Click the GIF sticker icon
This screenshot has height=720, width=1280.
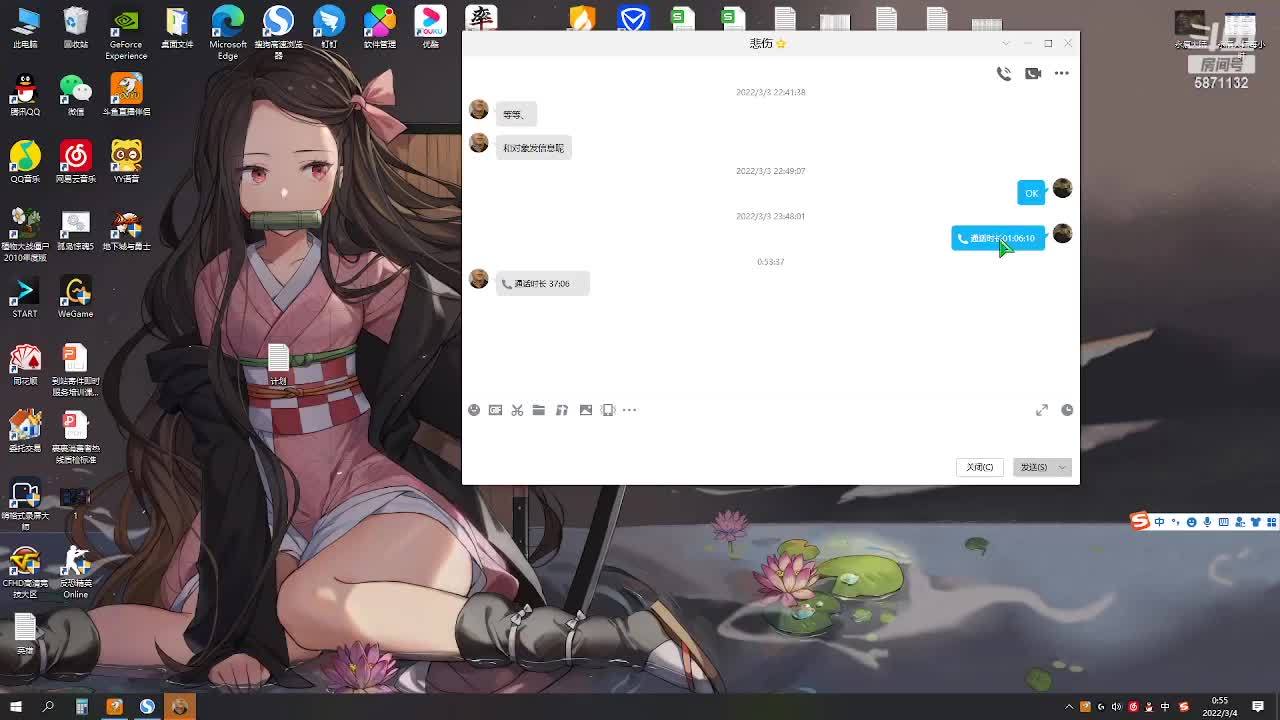point(495,410)
